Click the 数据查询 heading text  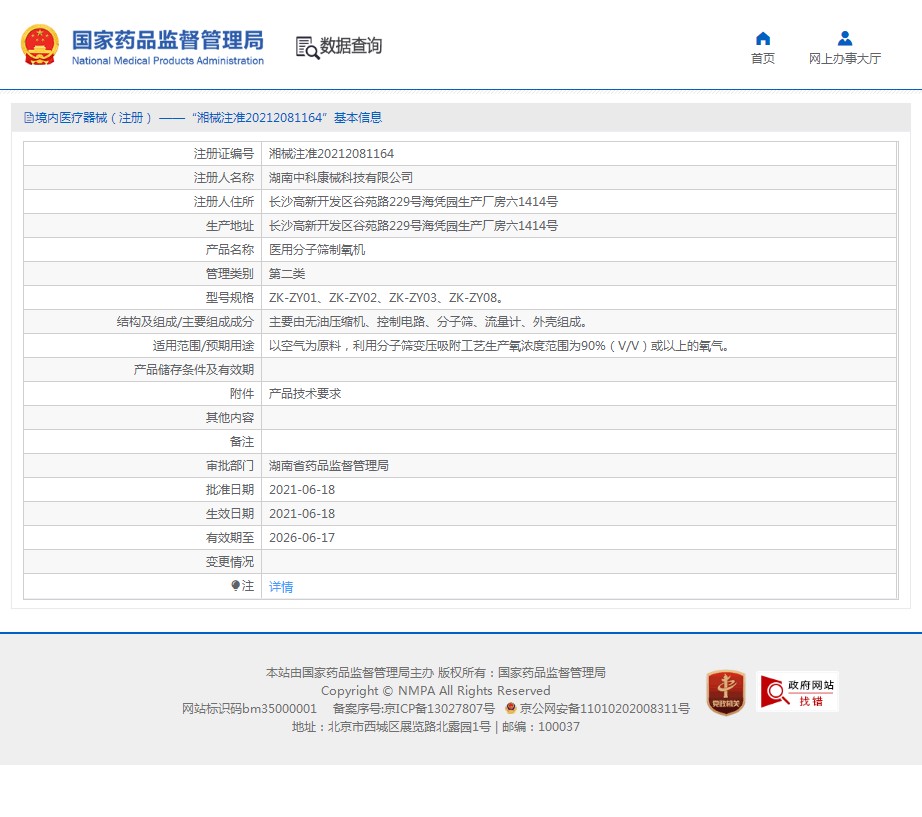point(351,46)
